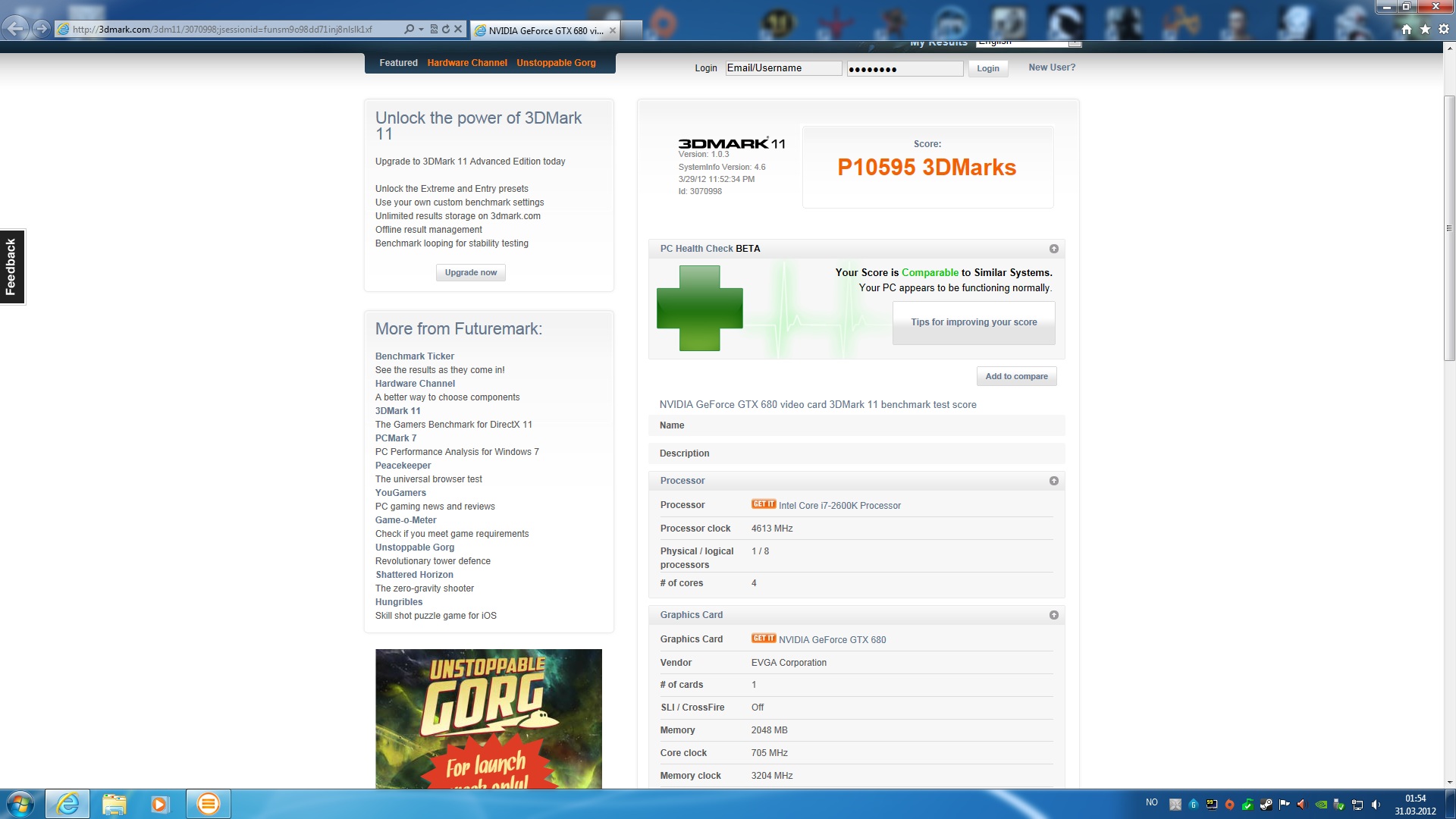Open the Benchmark Ticker link

(414, 356)
